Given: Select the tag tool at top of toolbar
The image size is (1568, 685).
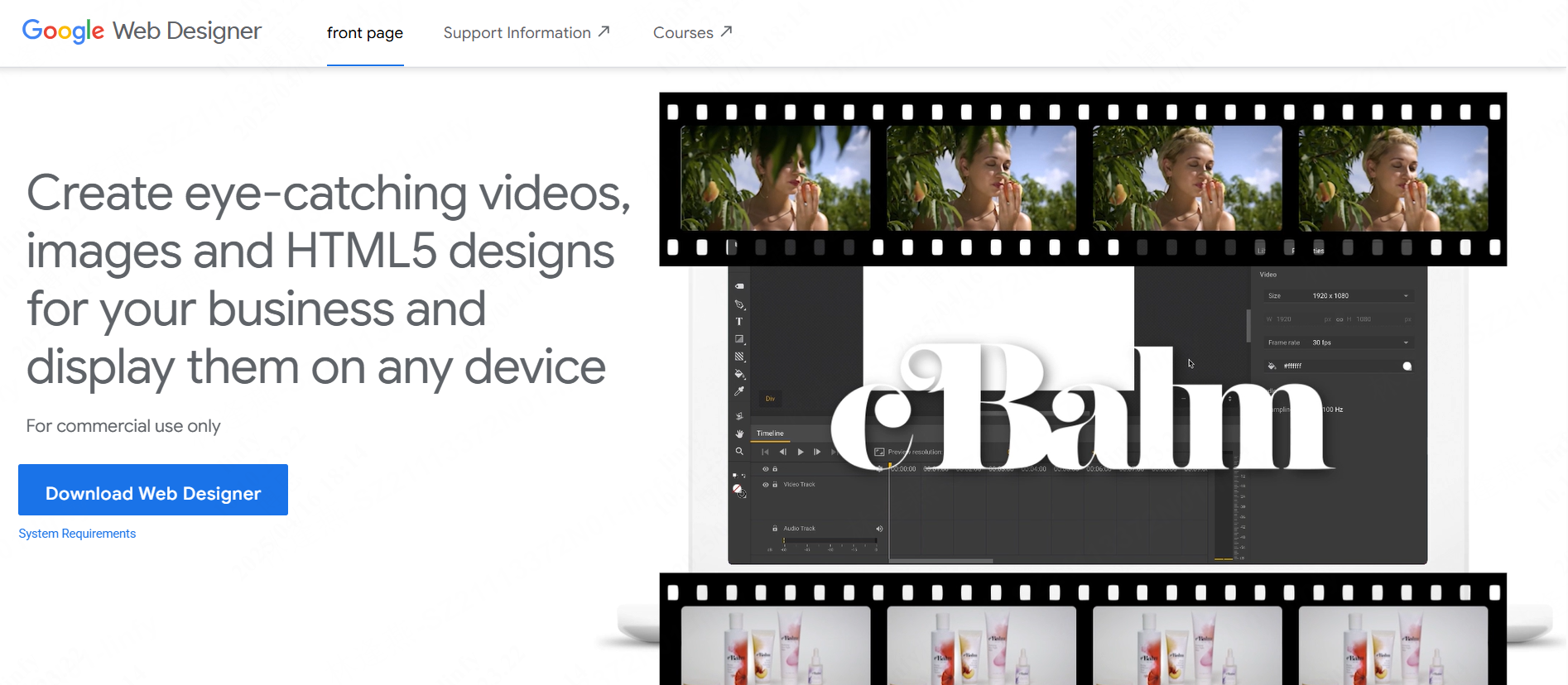Looking at the screenshot, I should [739, 286].
